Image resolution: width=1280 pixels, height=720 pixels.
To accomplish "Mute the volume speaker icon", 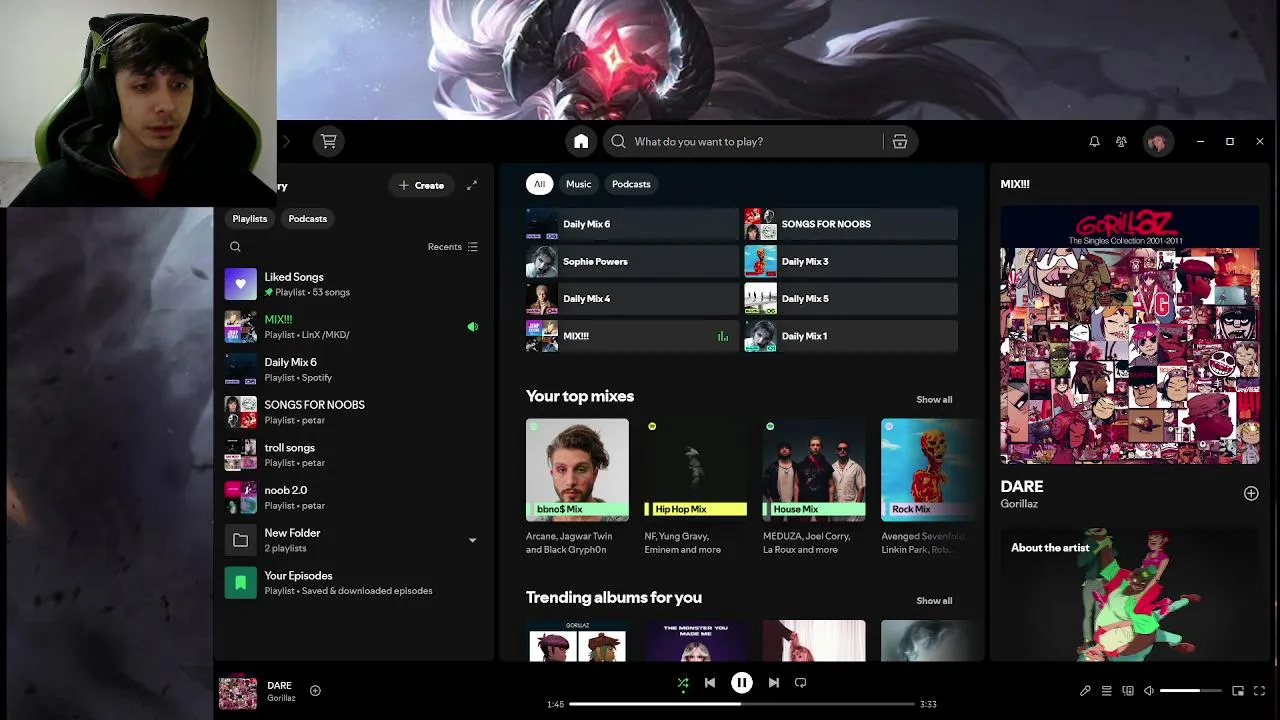I will click(1149, 691).
